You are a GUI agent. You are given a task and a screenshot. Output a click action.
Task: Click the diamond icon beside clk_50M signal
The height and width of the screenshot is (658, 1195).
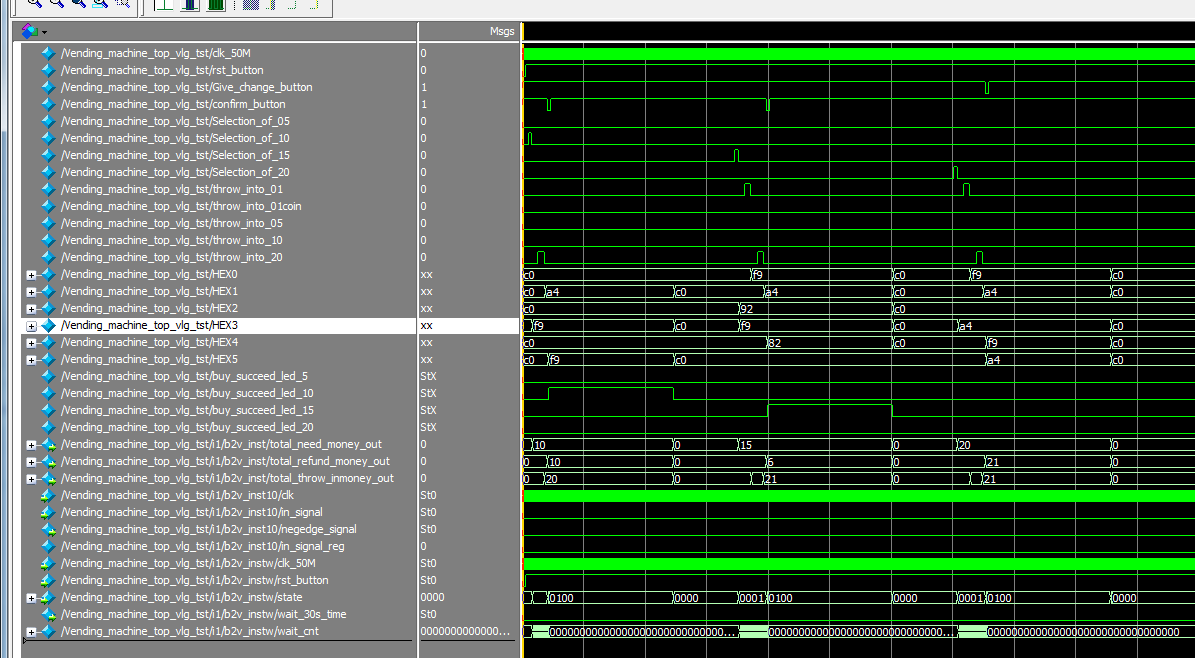click(x=48, y=53)
